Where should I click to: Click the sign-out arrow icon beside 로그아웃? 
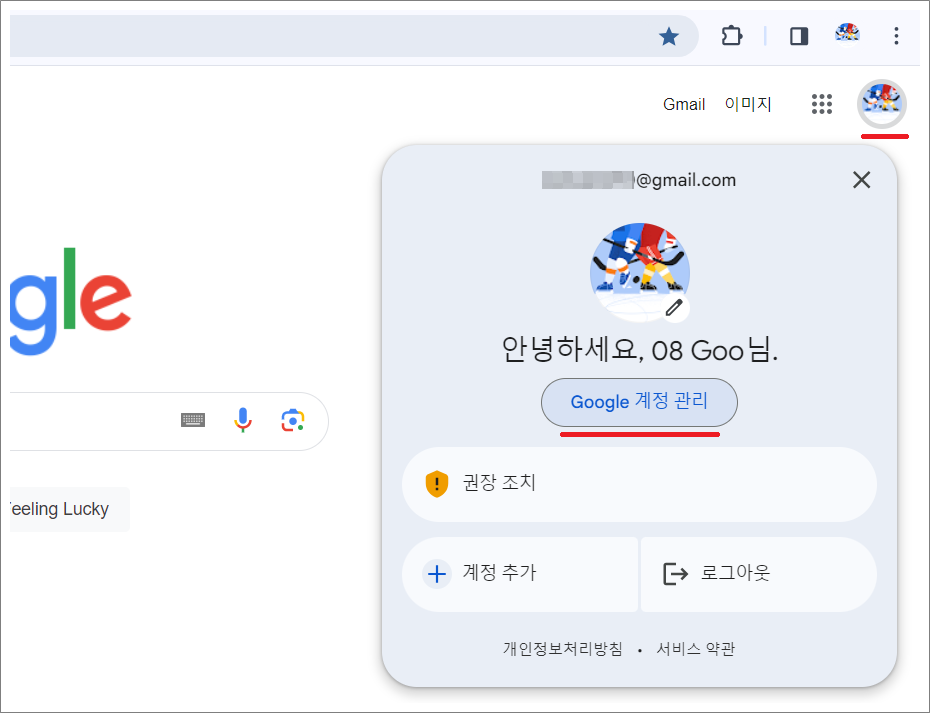pos(675,574)
